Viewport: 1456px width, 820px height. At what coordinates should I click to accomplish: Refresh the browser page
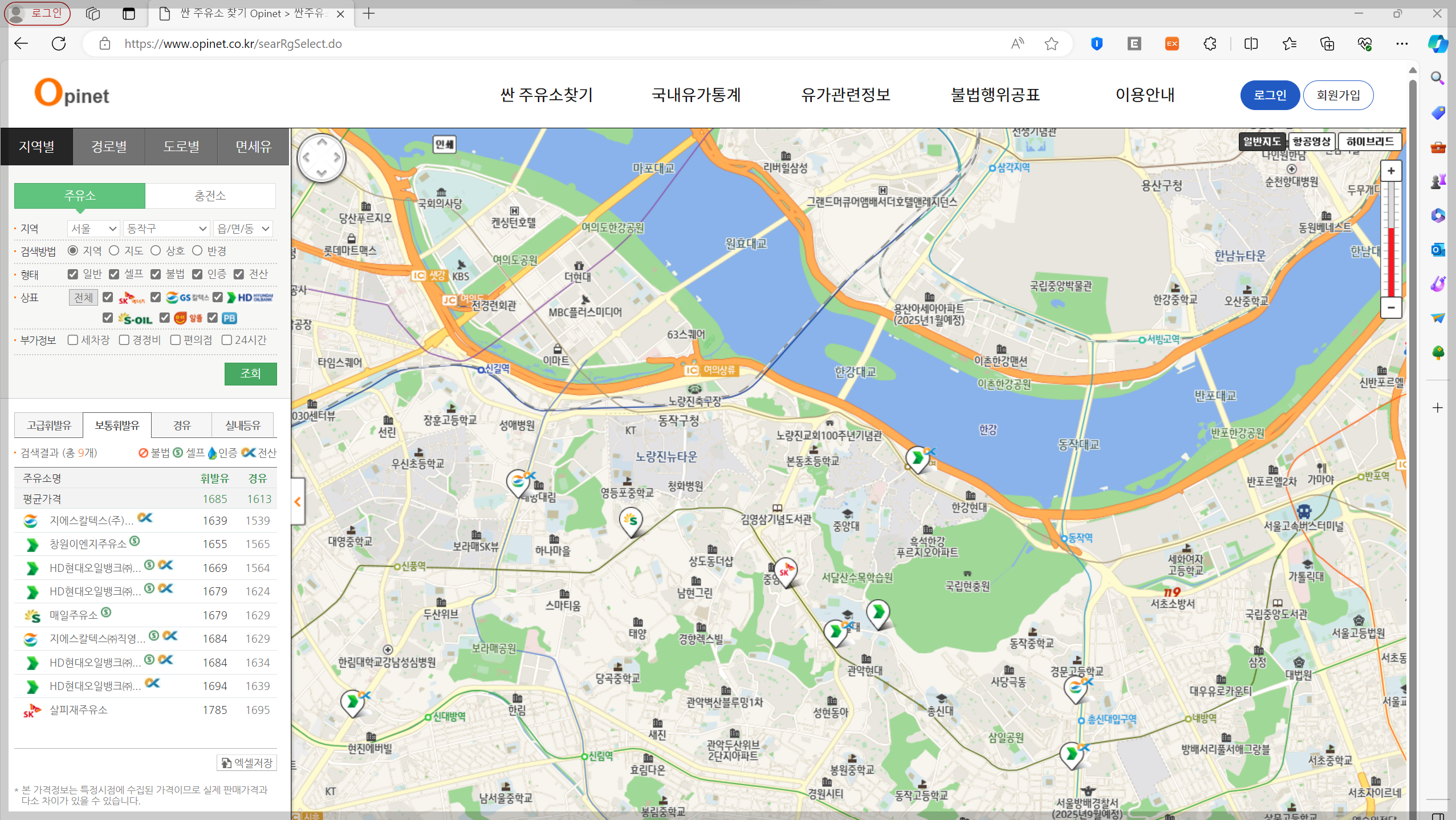[59, 43]
